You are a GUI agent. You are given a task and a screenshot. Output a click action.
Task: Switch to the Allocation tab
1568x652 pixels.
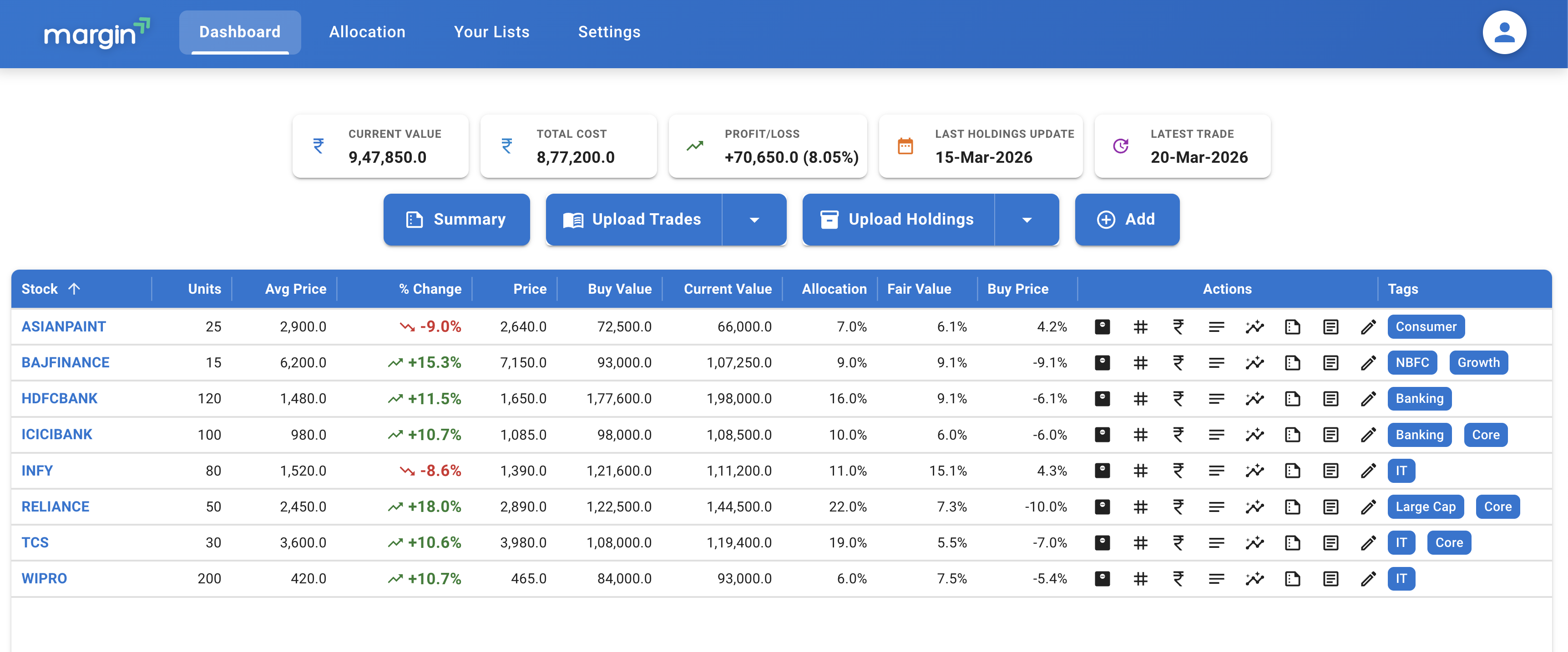pos(367,32)
